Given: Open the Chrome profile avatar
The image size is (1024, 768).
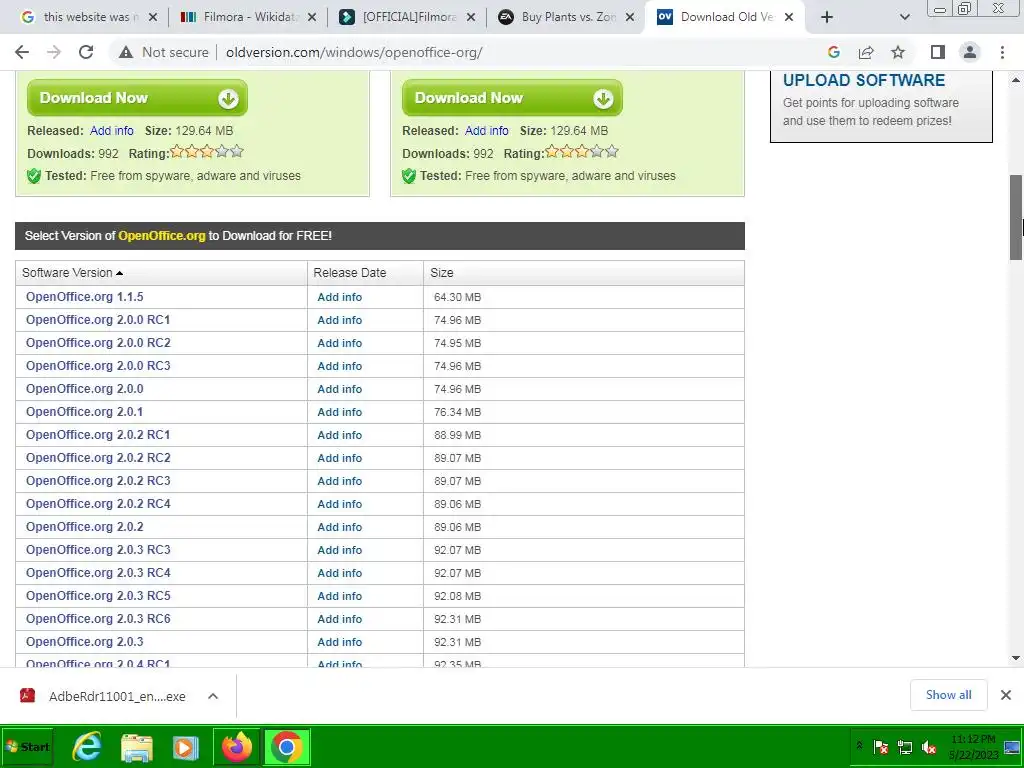Looking at the screenshot, I should click(x=970, y=52).
